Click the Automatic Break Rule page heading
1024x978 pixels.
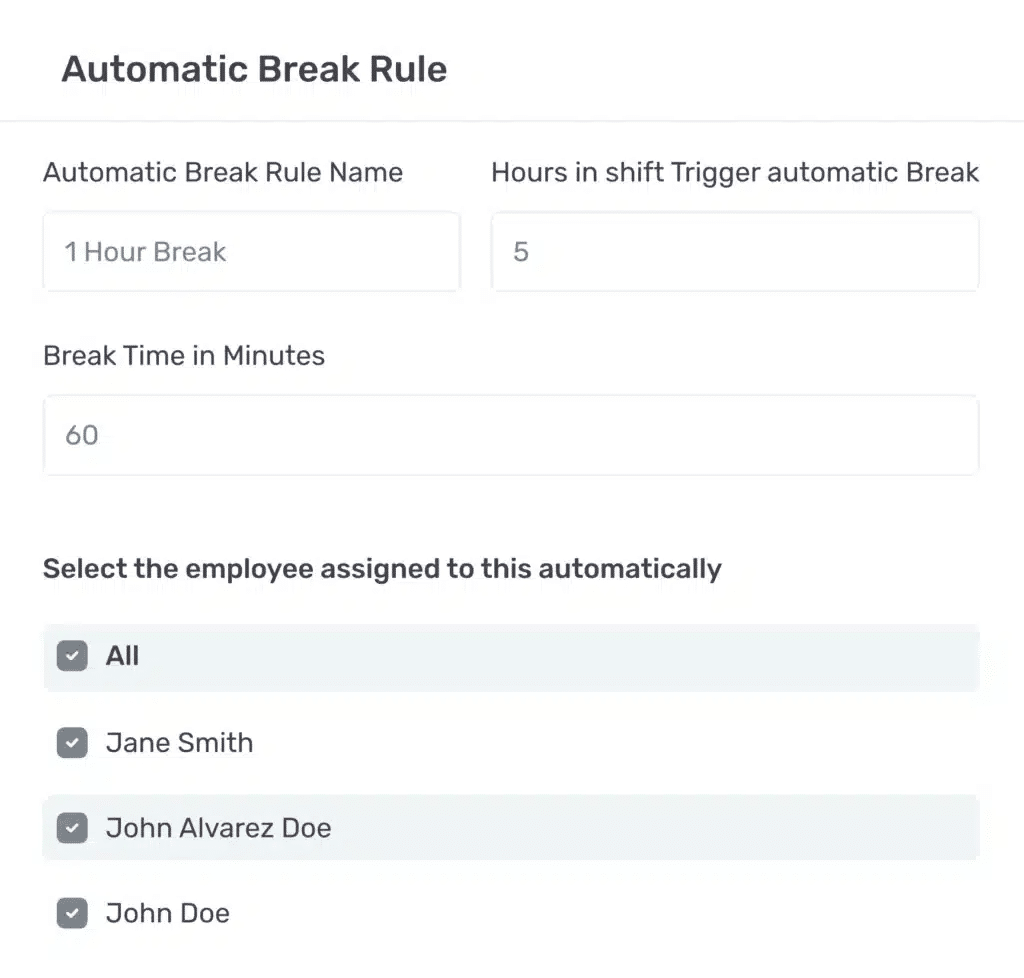254,69
